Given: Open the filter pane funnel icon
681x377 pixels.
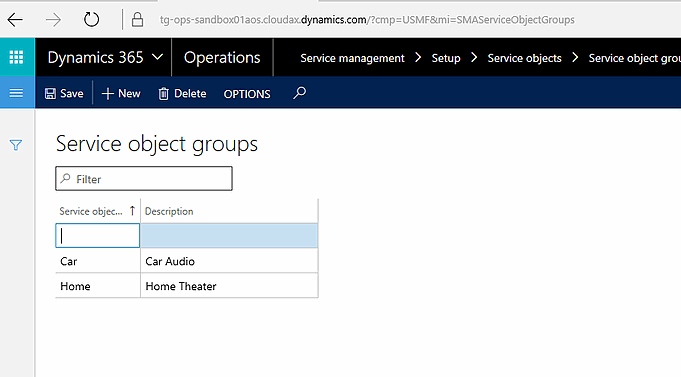Looking at the screenshot, I should [16, 145].
